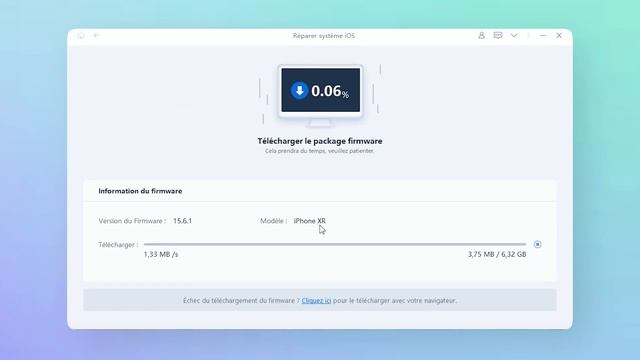
Task: Click 'Cela prendra du temps' subtitle text
Action: (x=320, y=151)
